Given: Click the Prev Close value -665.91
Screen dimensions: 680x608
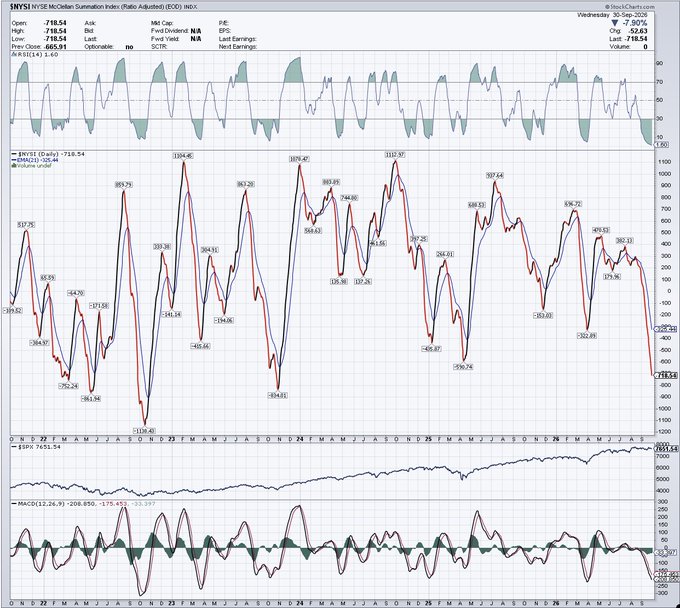Looking at the screenshot, I should (55, 46).
